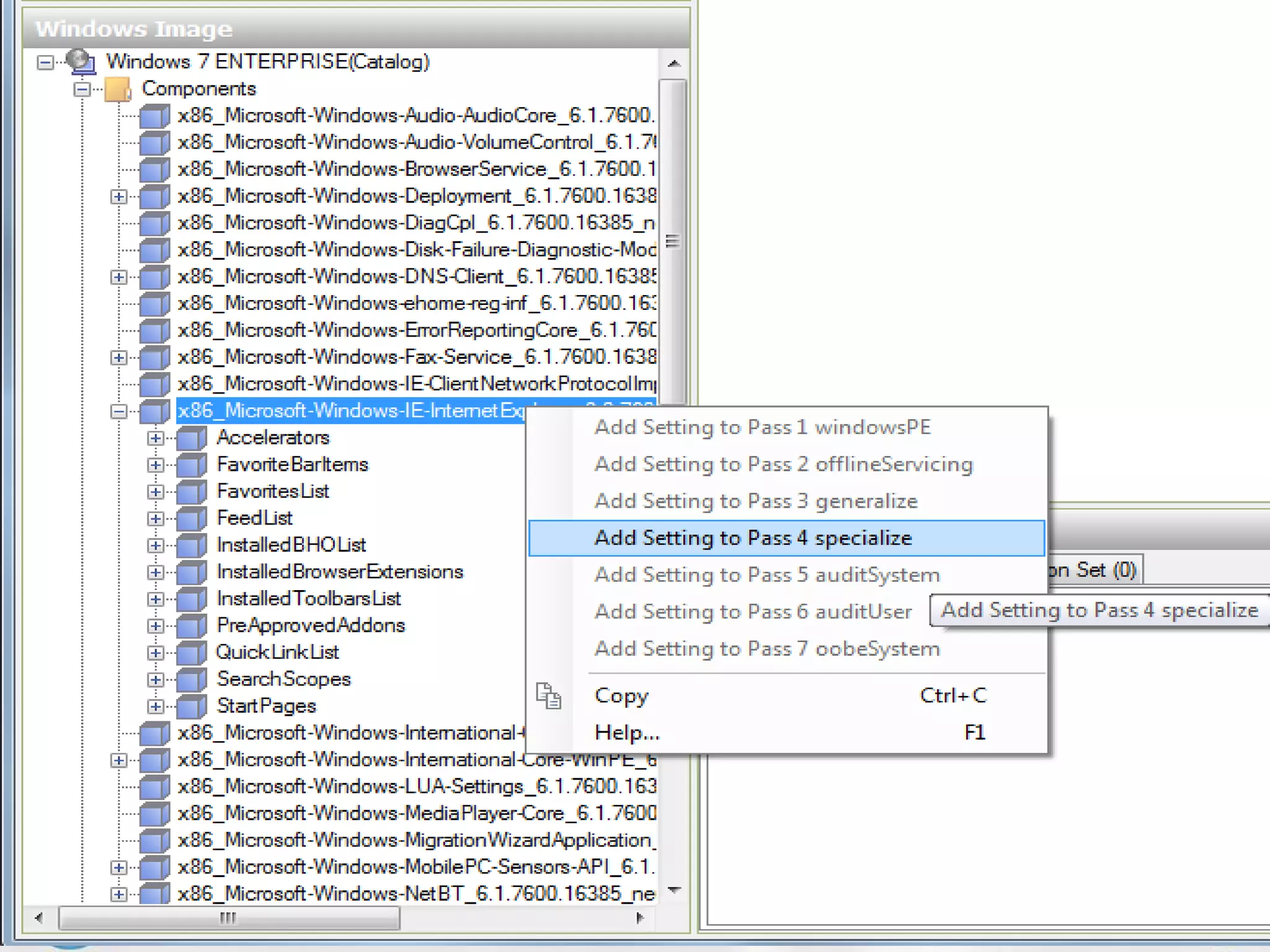
Task: Choose Add Setting to Pass 7 oobeSystem
Action: pos(787,648)
